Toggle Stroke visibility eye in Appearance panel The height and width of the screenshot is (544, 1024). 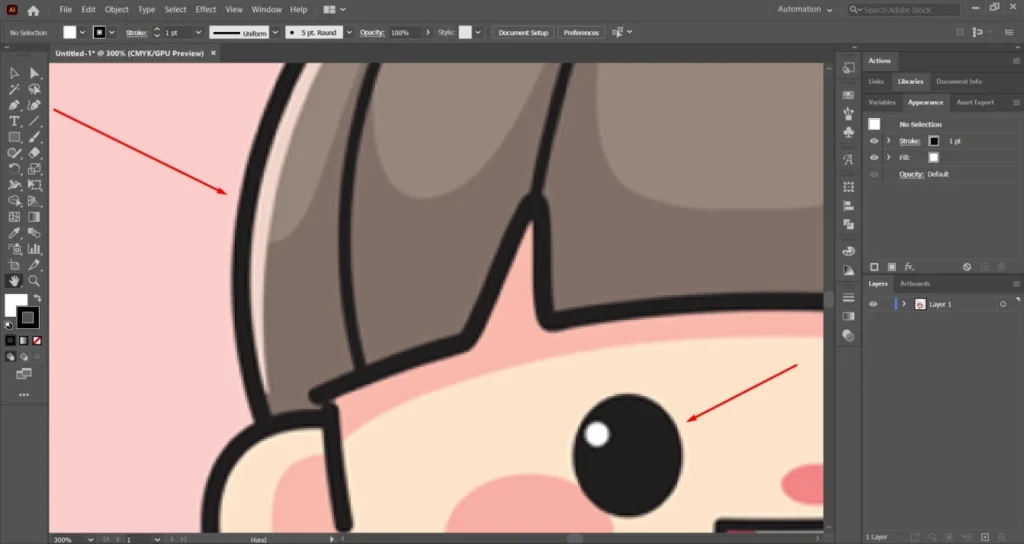pyautogui.click(x=874, y=141)
